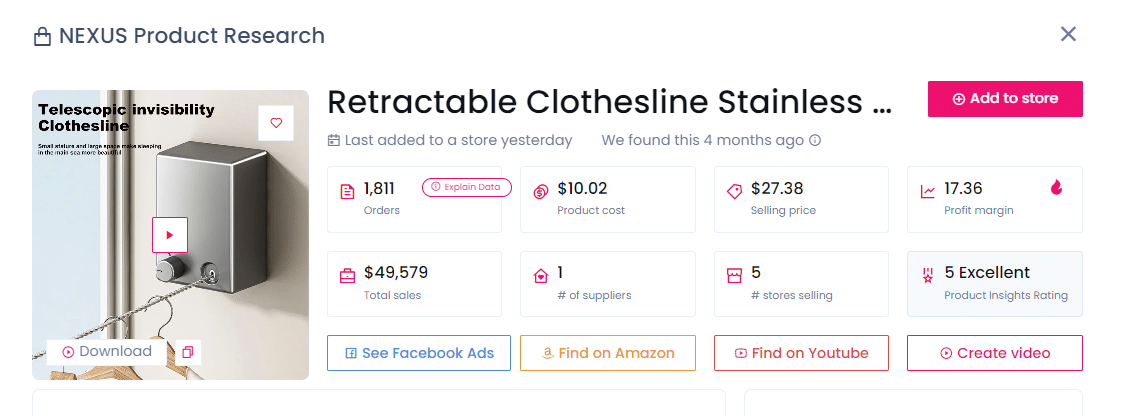Click the Create video button
Image resolution: width=1129 pixels, height=416 pixels.
coord(995,353)
